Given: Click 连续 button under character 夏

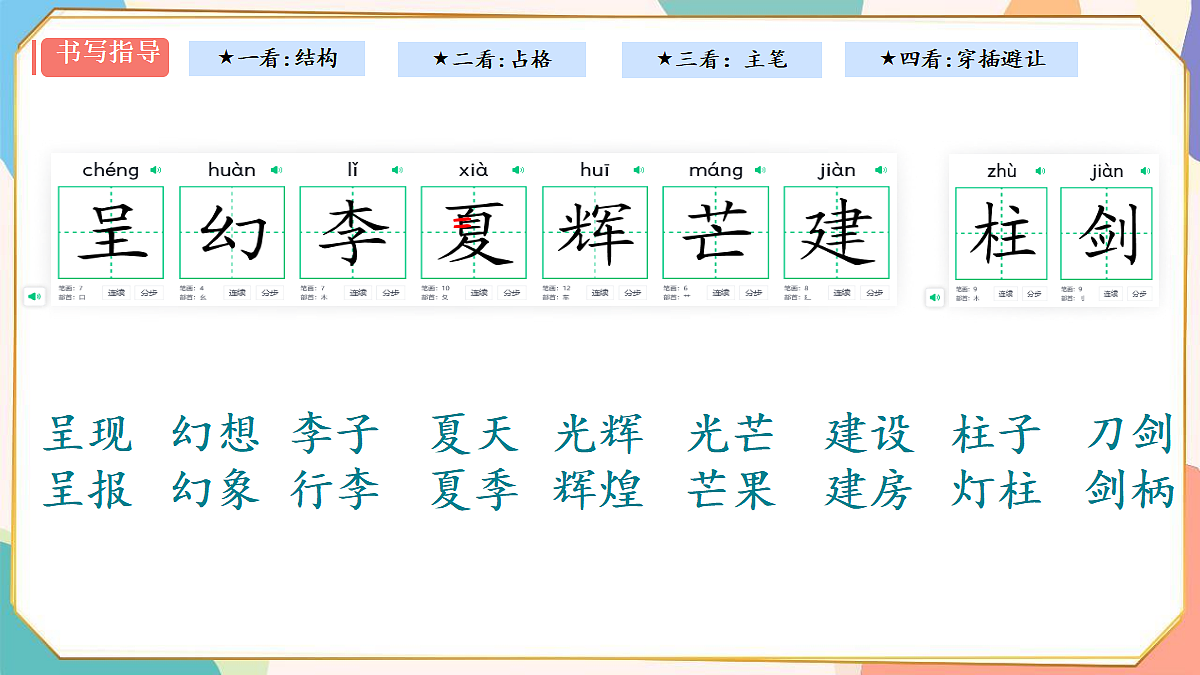Looking at the screenshot, I should [479, 293].
